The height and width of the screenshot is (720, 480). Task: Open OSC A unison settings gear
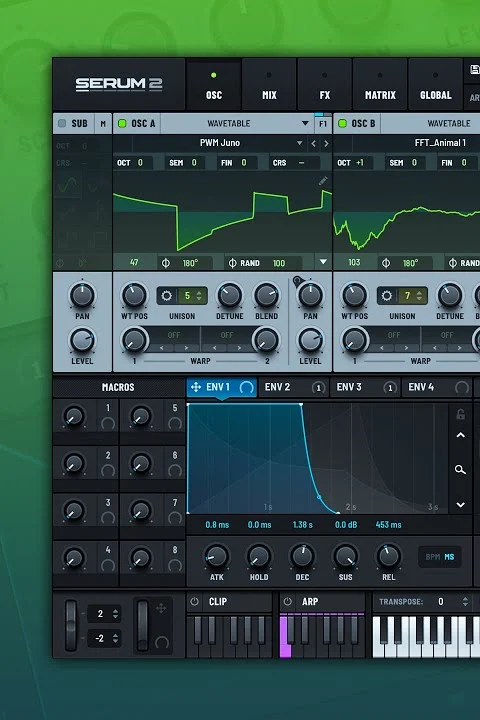pos(167,296)
